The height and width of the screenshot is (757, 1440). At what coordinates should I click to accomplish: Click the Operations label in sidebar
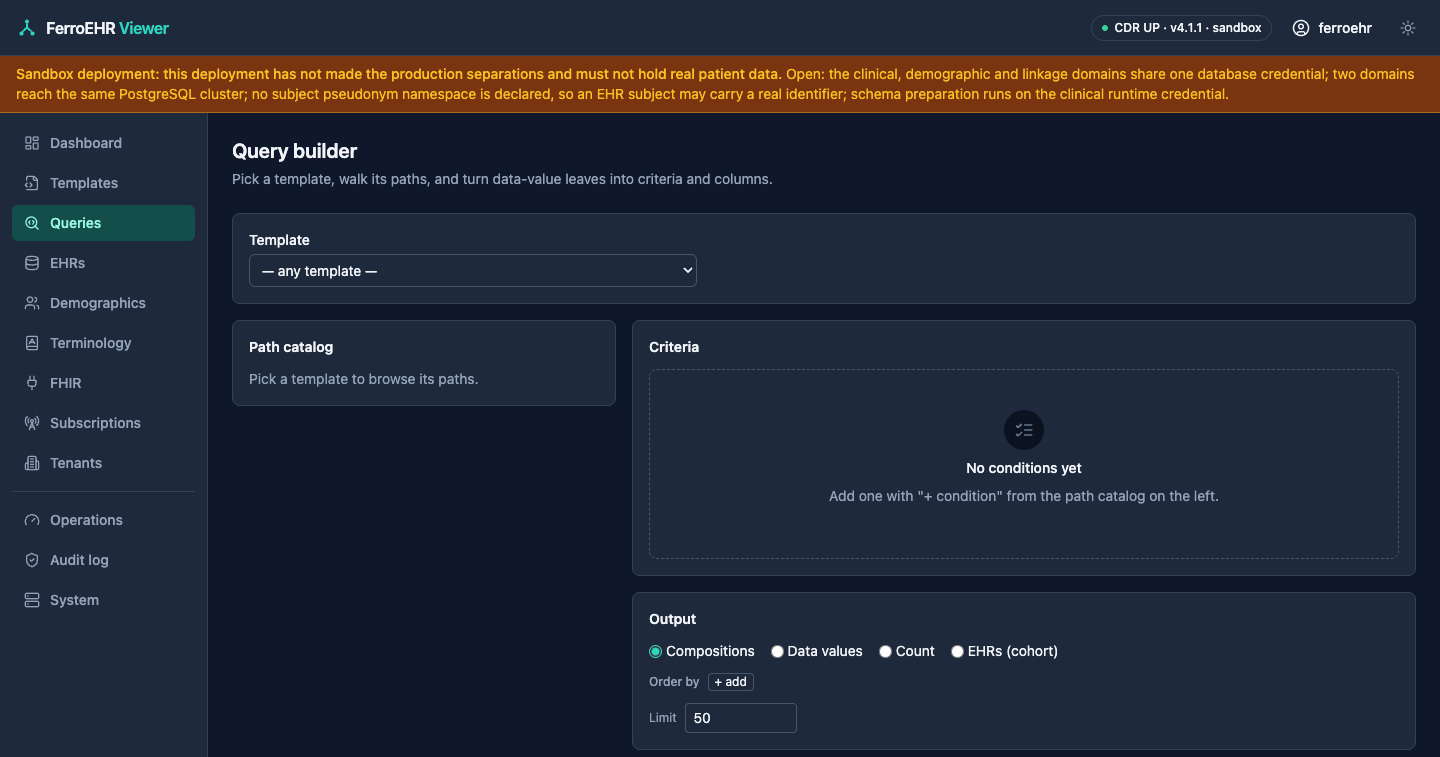pos(86,520)
